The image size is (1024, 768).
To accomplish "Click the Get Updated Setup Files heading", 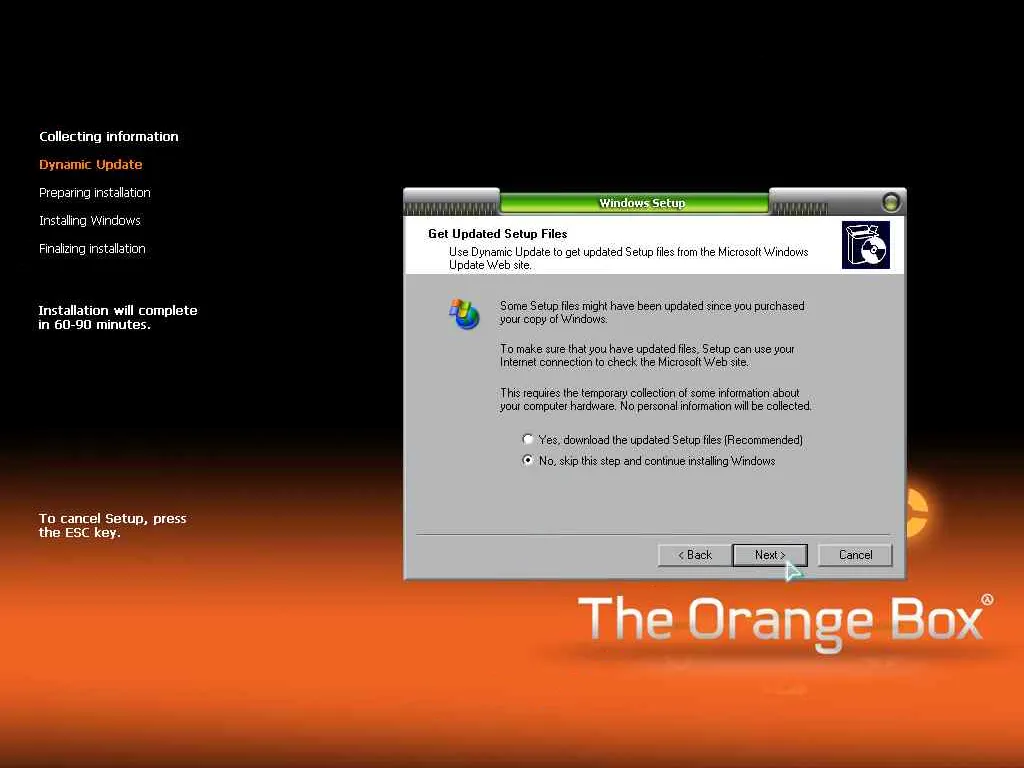I will (498, 234).
